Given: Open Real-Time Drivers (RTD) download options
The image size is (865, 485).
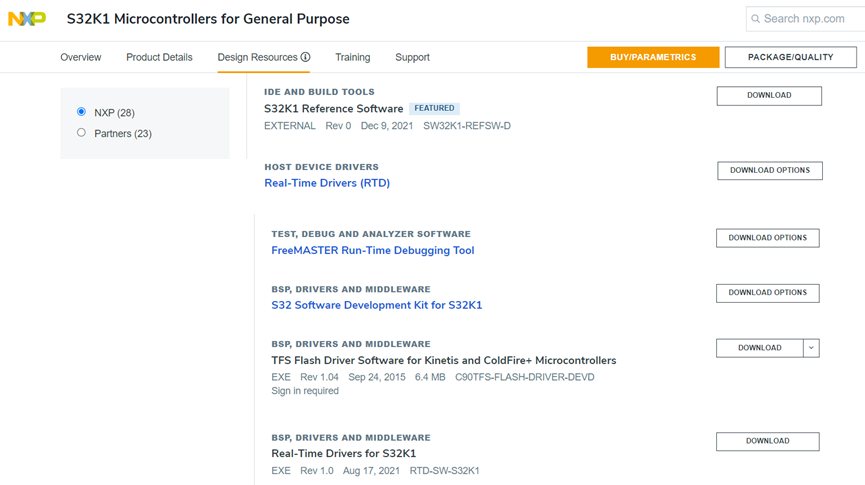Looking at the screenshot, I should [x=769, y=171].
